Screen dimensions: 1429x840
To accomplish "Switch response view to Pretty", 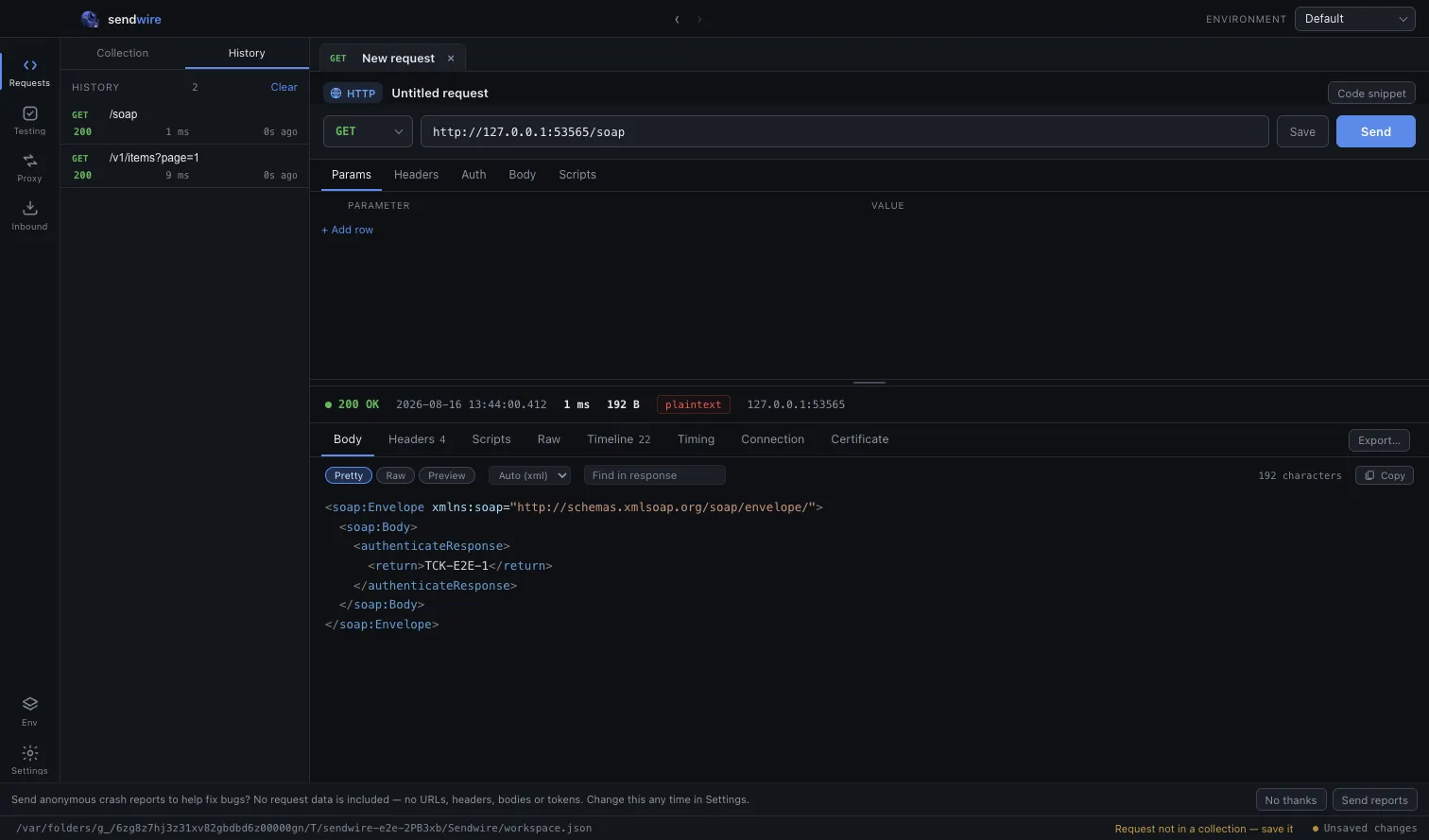I will (348, 475).
